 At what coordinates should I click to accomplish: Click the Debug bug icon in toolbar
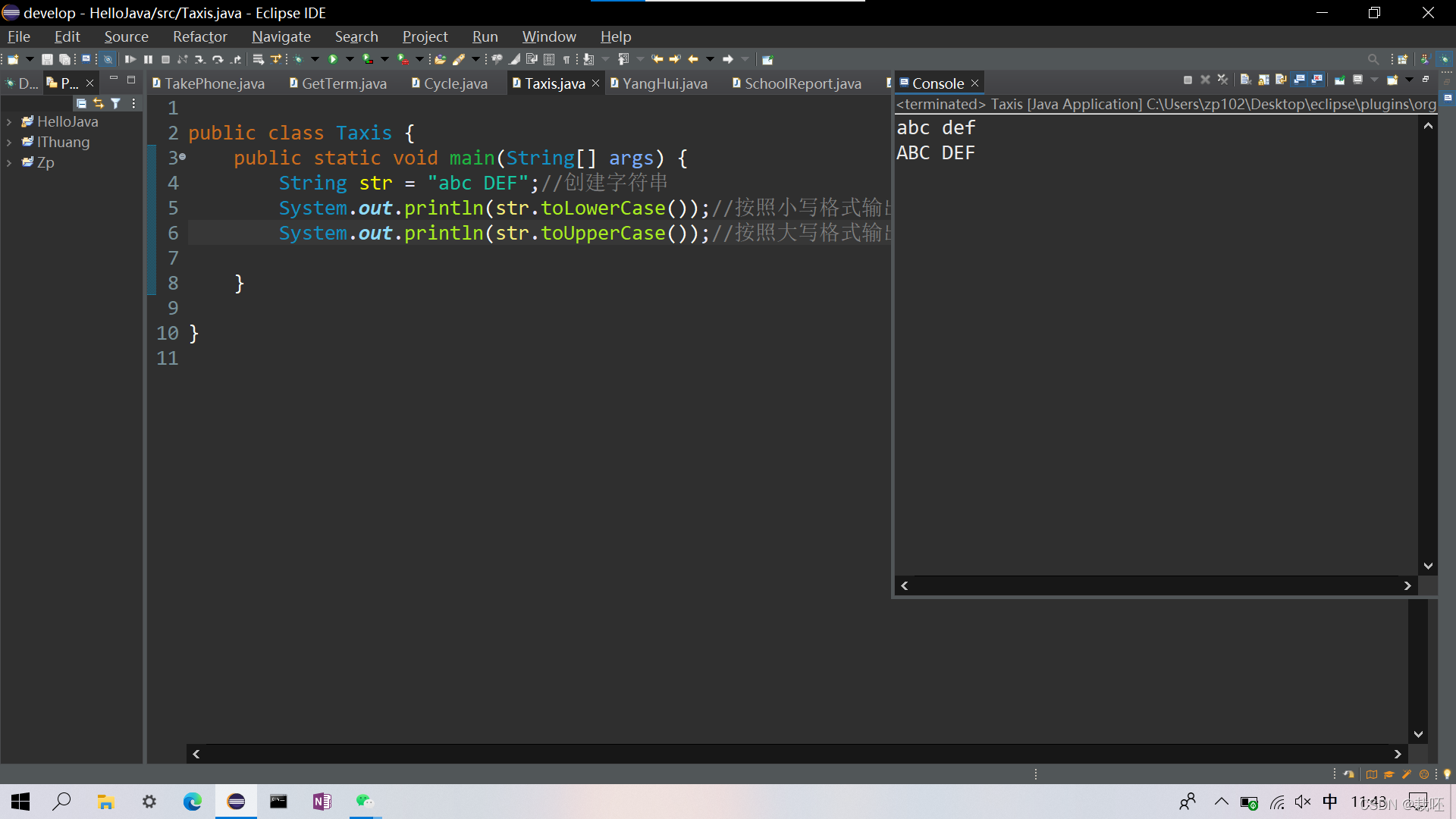coord(299,59)
